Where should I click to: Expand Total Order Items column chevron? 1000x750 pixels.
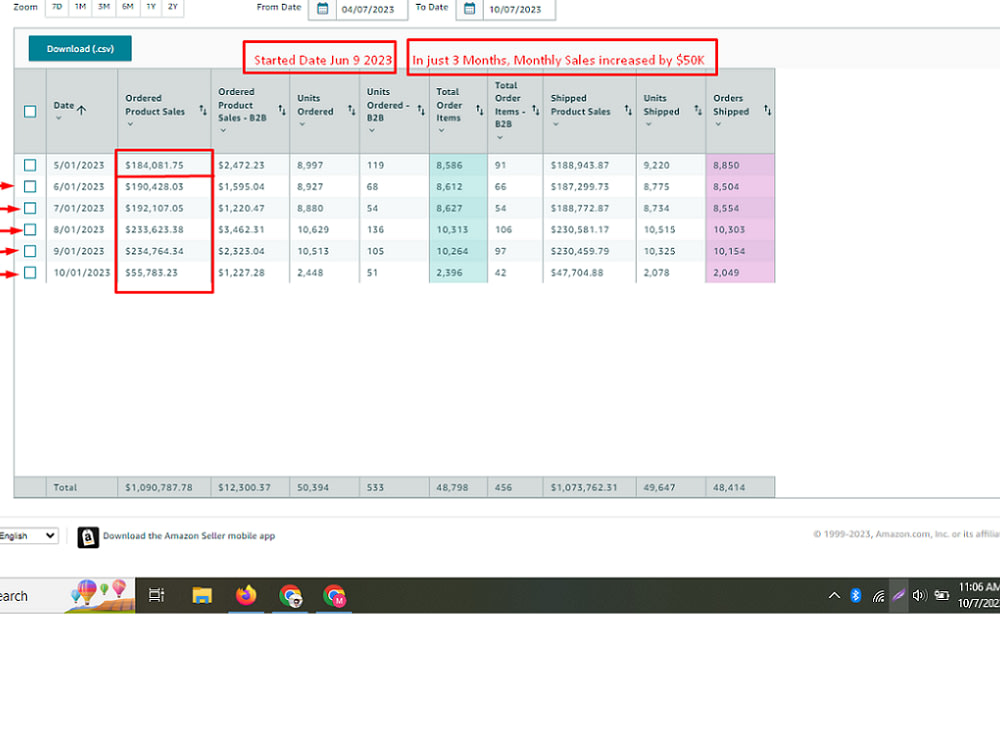pos(441,131)
